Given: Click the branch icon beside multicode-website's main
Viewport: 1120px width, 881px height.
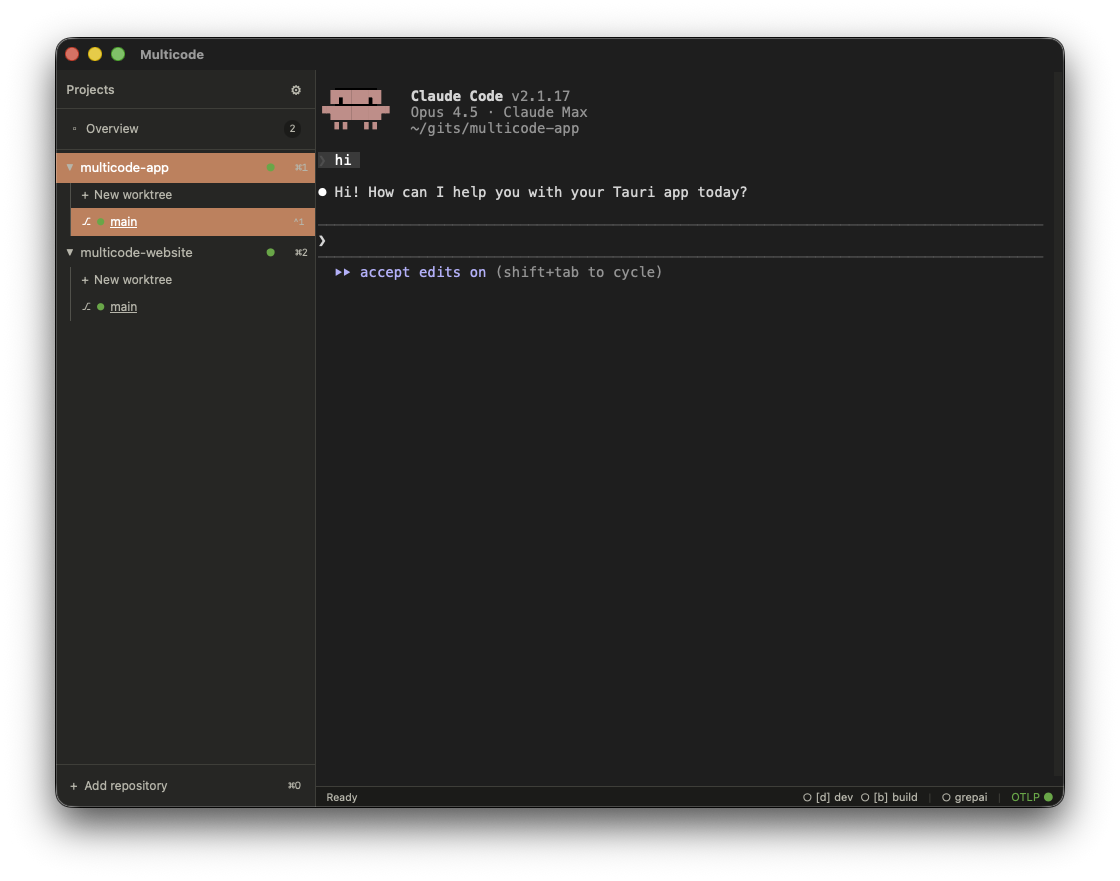Looking at the screenshot, I should (x=86, y=306).
